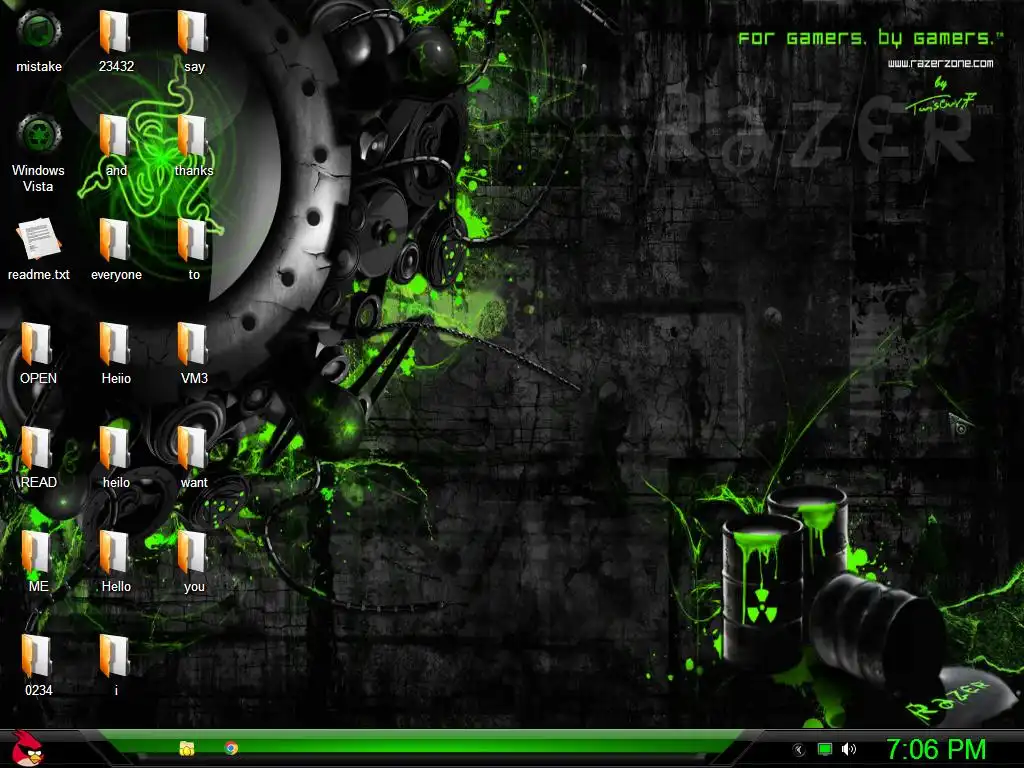This screenshot has height=768, width=1024.
Task: Click the 7:06 PM taskbar clock
Action: coord(936,750)
